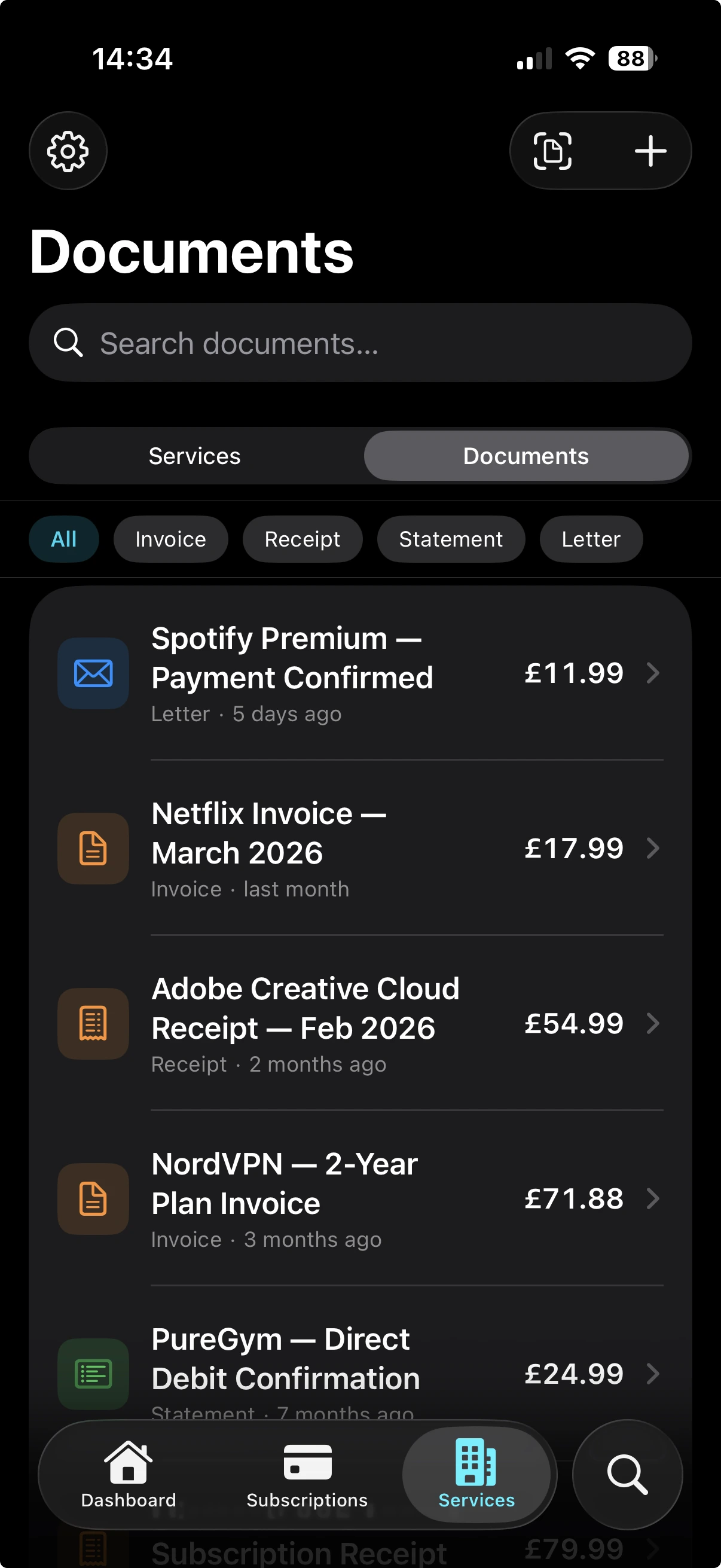This screenshot has width=721, height=1568.
Task: Filter documents by Invoice
Action: coord(171,539)
